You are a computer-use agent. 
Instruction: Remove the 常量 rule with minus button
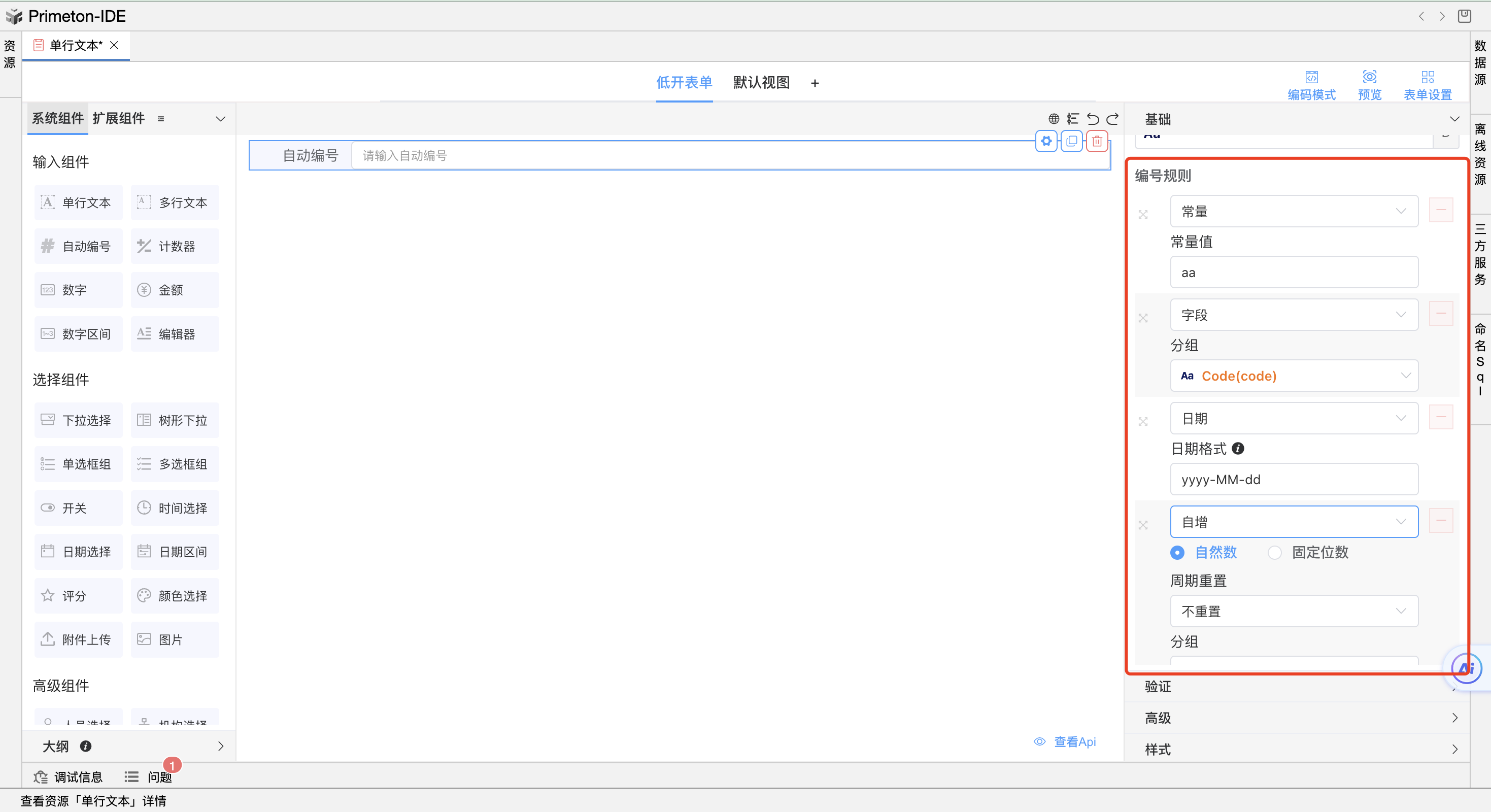click(x=1440, y=210)
